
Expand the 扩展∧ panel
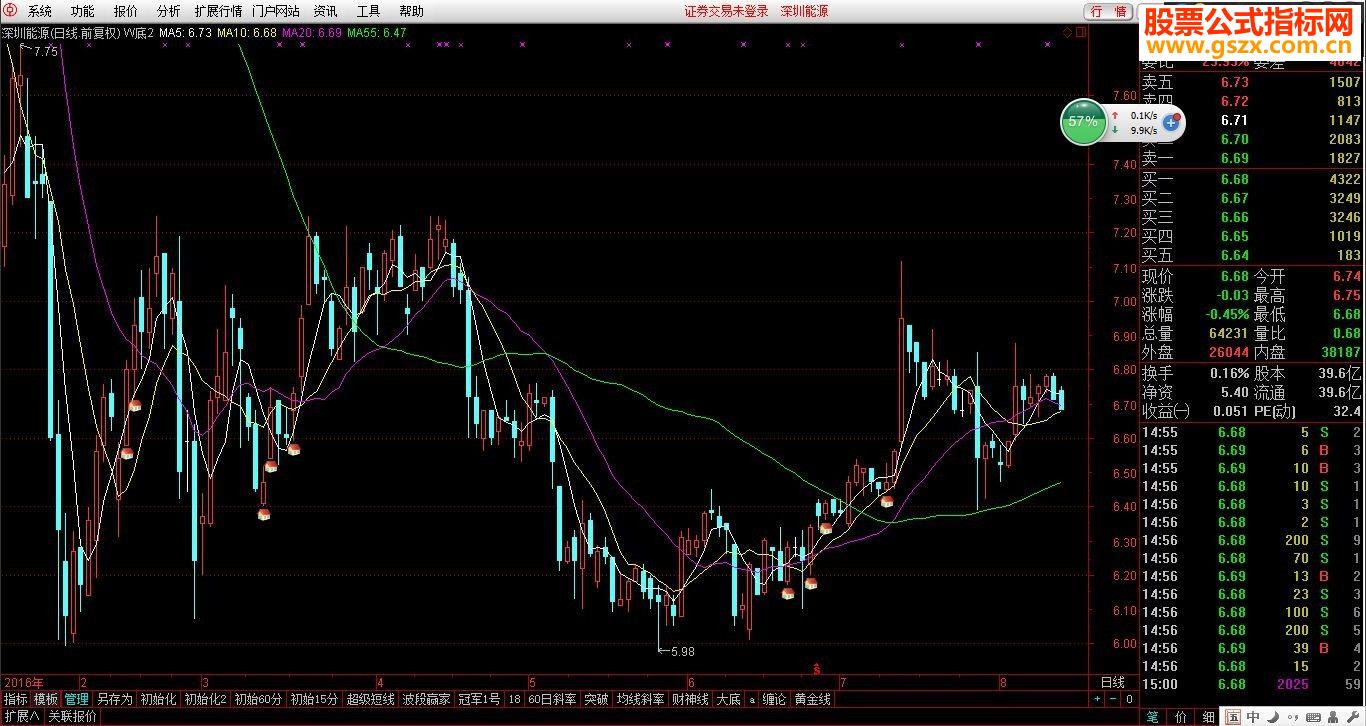[x=22, y=716]
